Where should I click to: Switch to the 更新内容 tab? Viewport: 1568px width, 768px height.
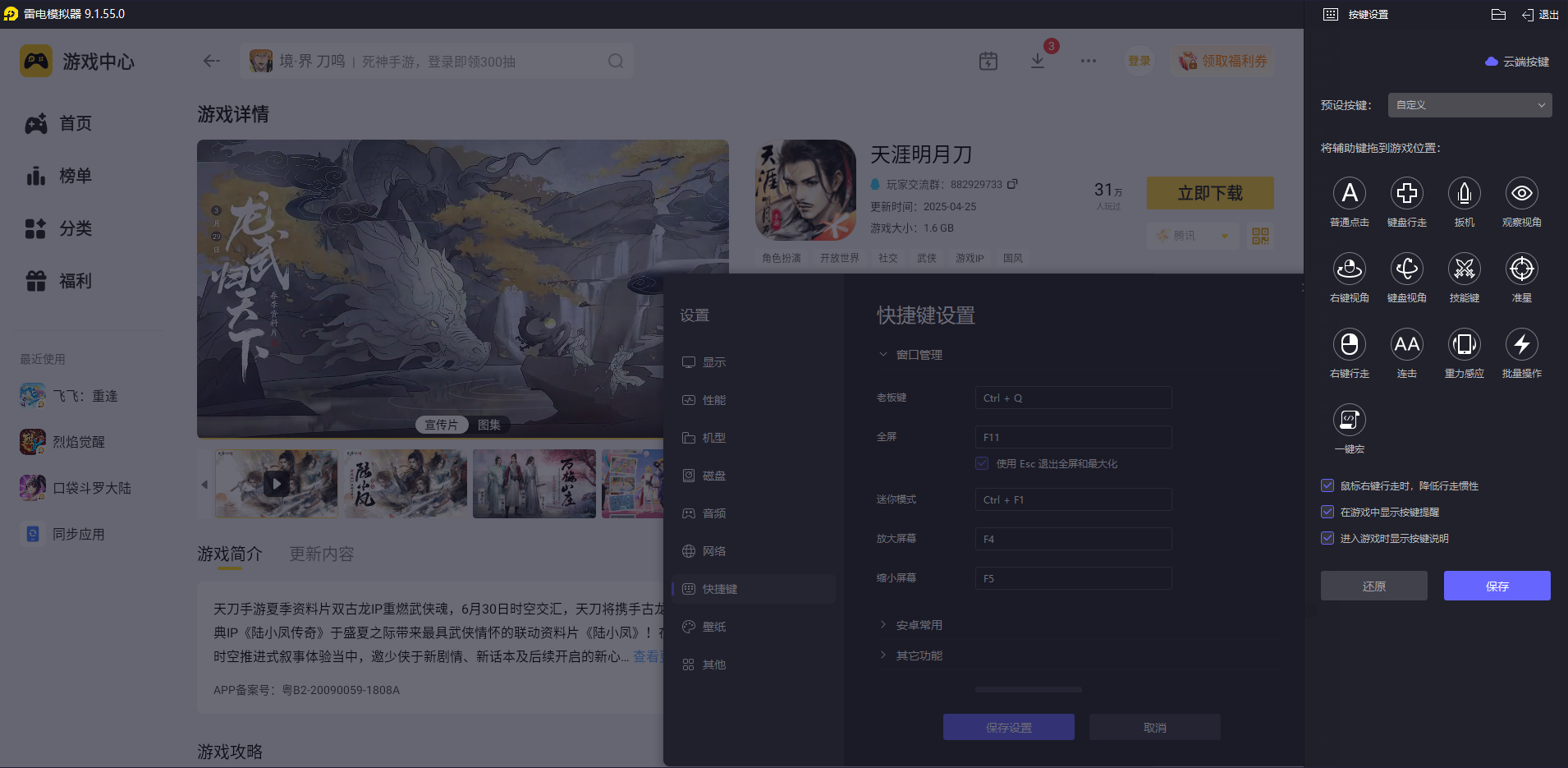(321, 554)
